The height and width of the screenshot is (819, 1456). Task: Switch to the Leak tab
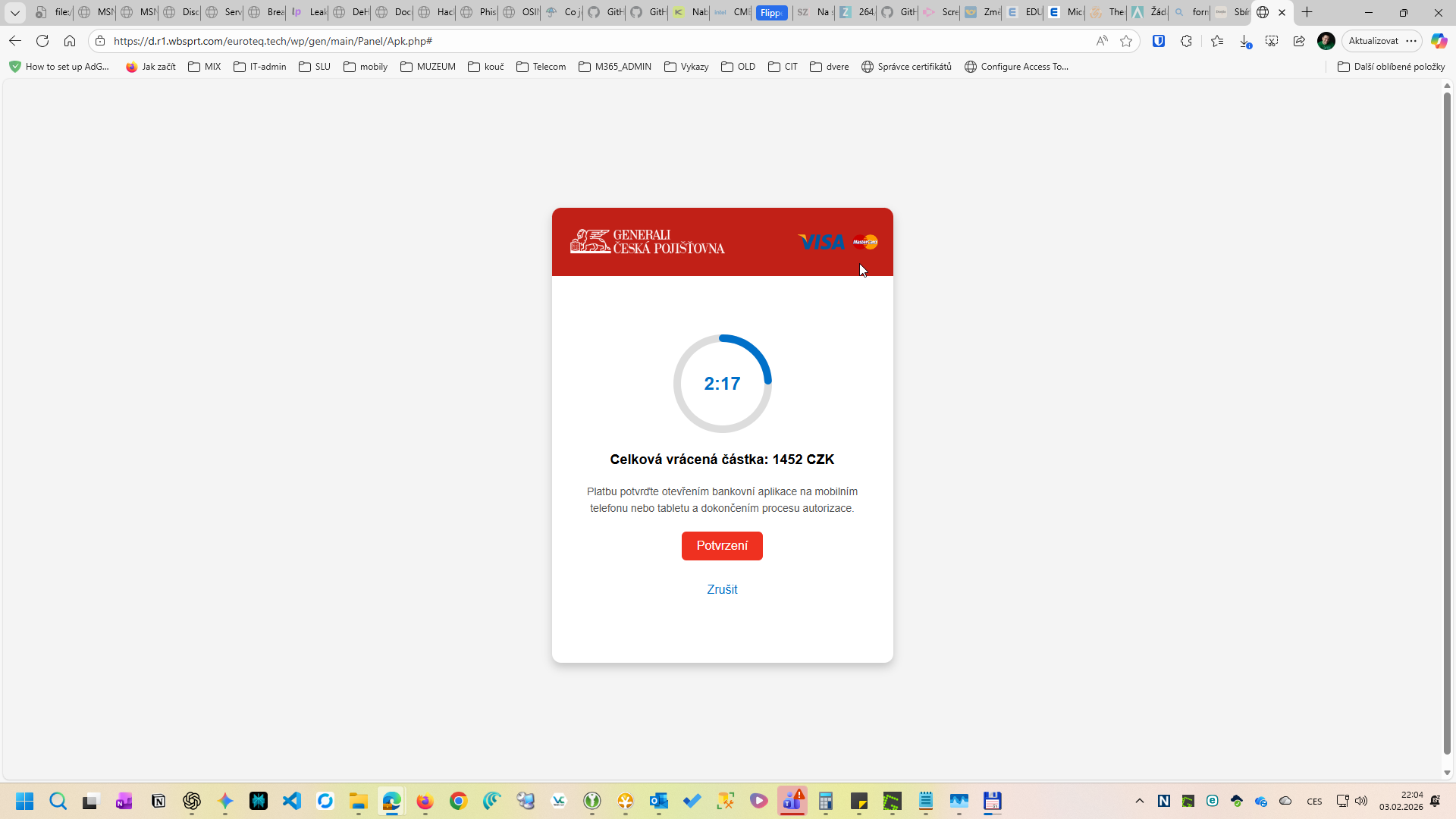308,12
